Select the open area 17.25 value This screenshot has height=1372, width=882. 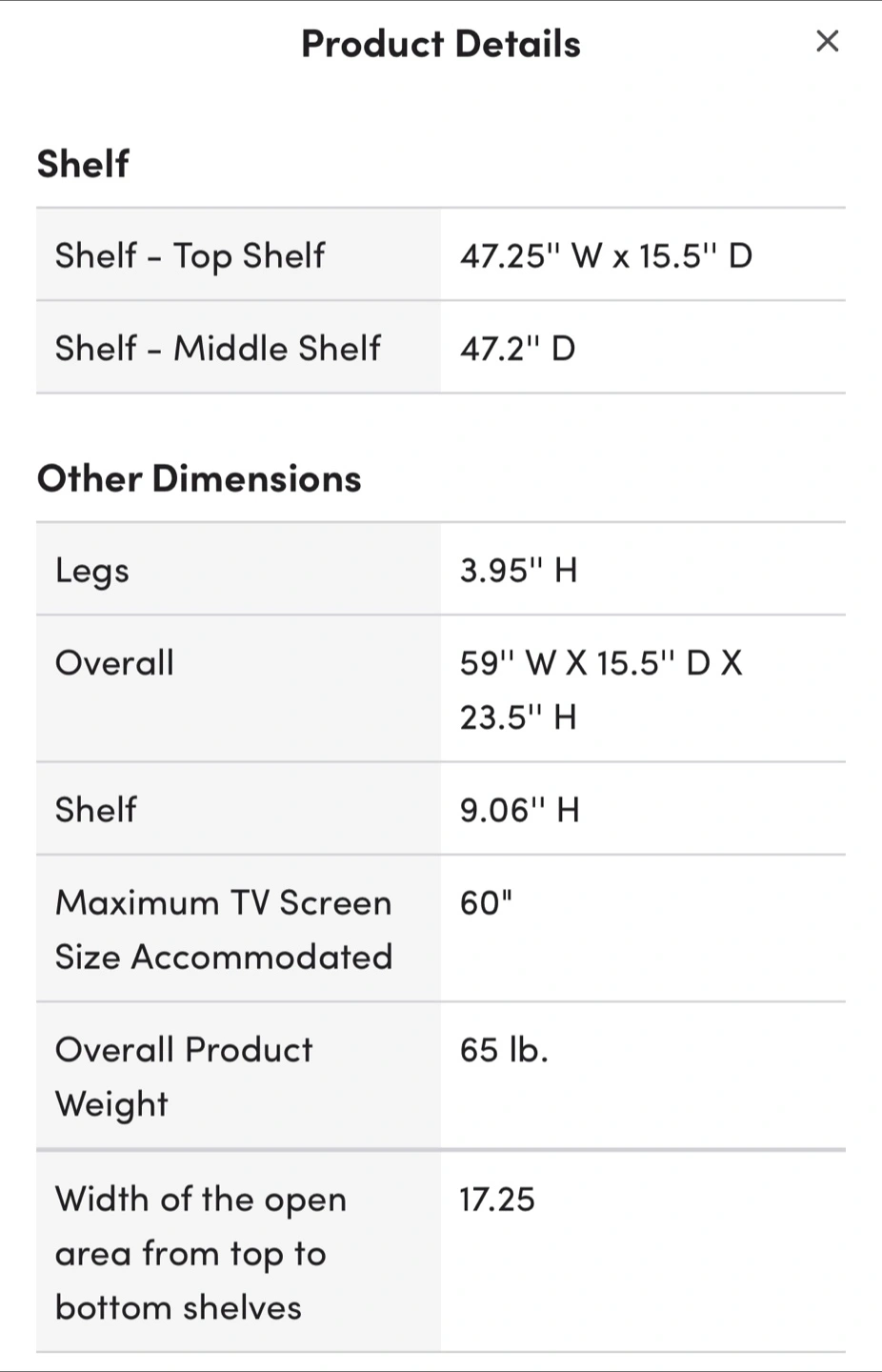[497, 1199]
